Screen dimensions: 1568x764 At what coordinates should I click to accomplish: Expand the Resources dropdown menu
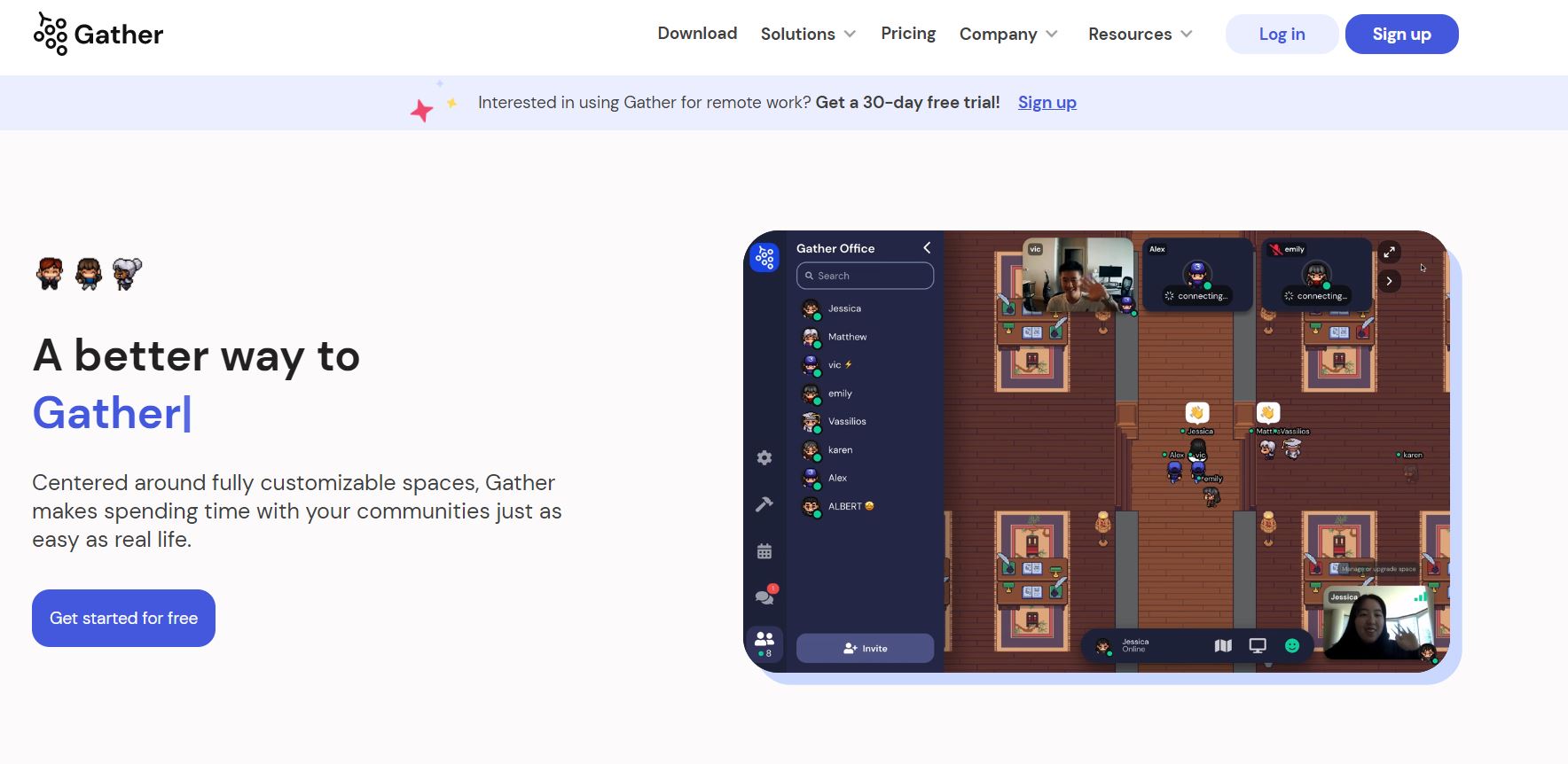[1141, 34]
